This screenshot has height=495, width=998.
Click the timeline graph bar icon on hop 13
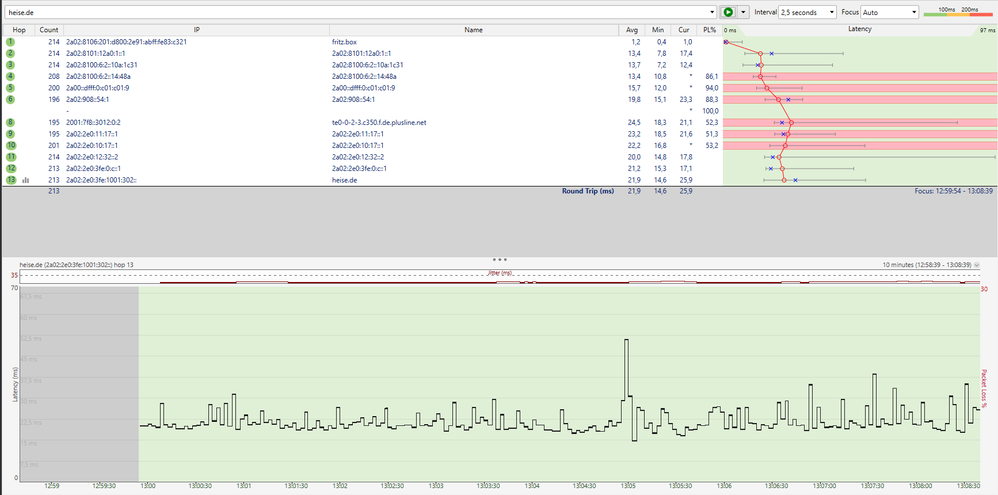click(25, 180)
